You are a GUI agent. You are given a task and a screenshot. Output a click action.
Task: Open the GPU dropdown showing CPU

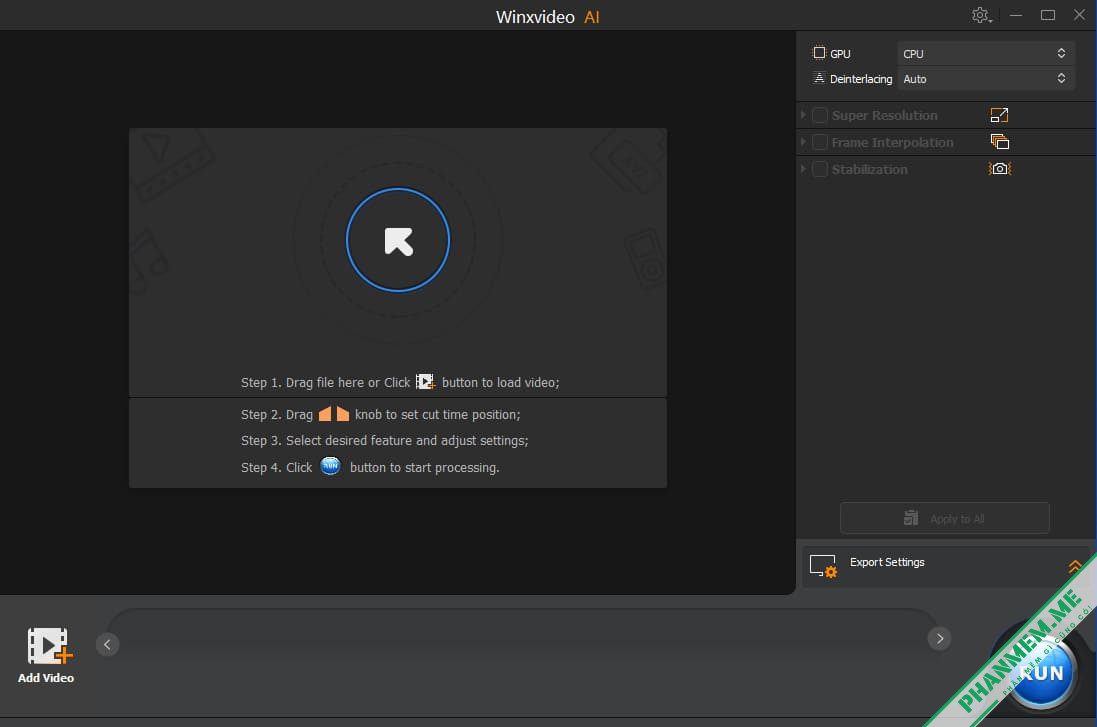coord(985,54)
